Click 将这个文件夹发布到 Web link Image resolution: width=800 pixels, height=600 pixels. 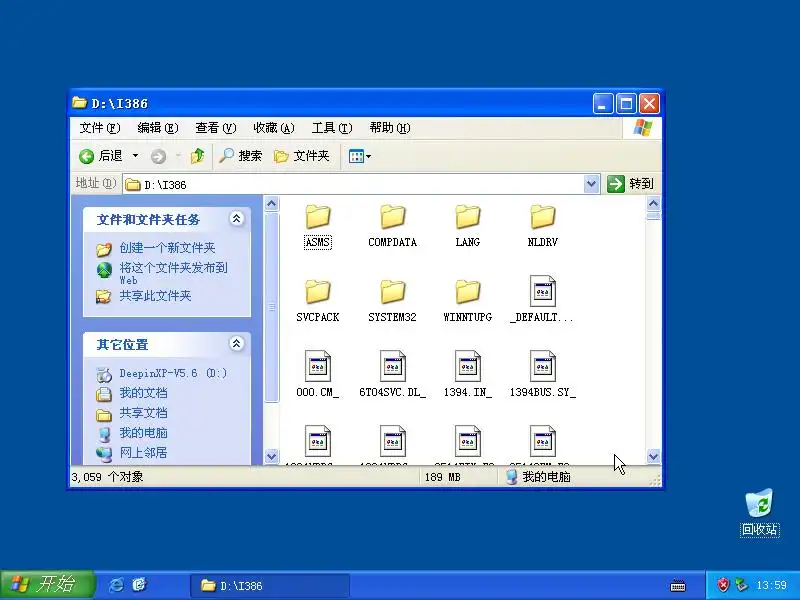click(173, 273)
